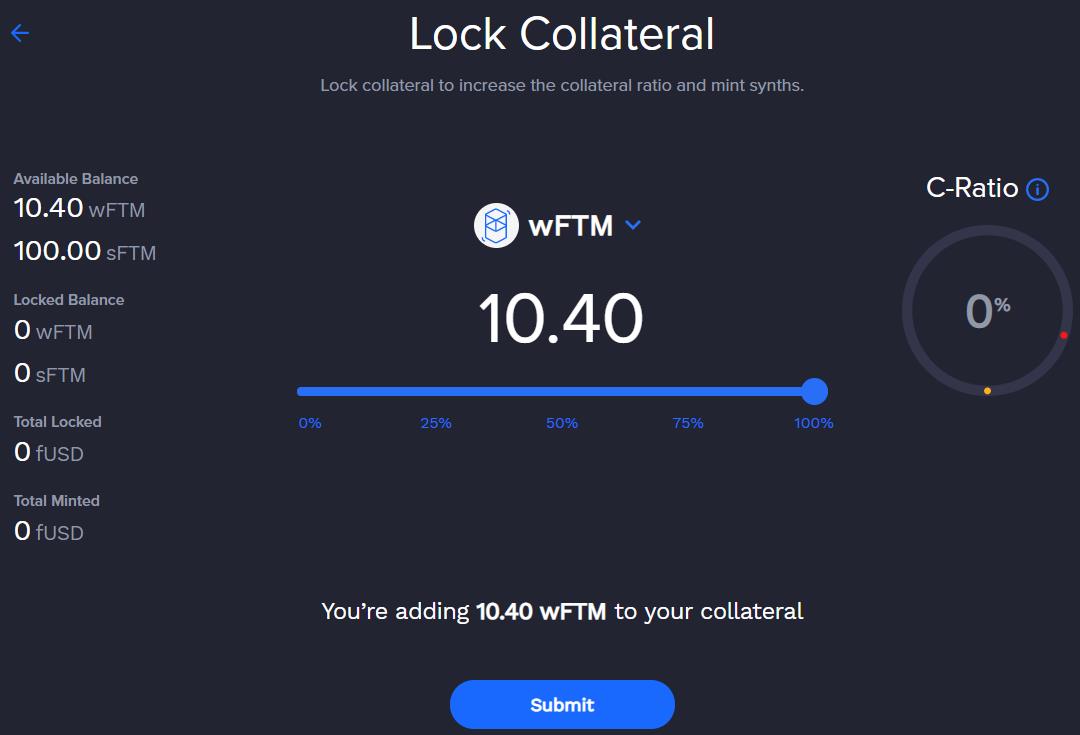Click the back arrow icon
This screenshot has height=735, width=1080.
pyautogui.click(x=20, y=33)
